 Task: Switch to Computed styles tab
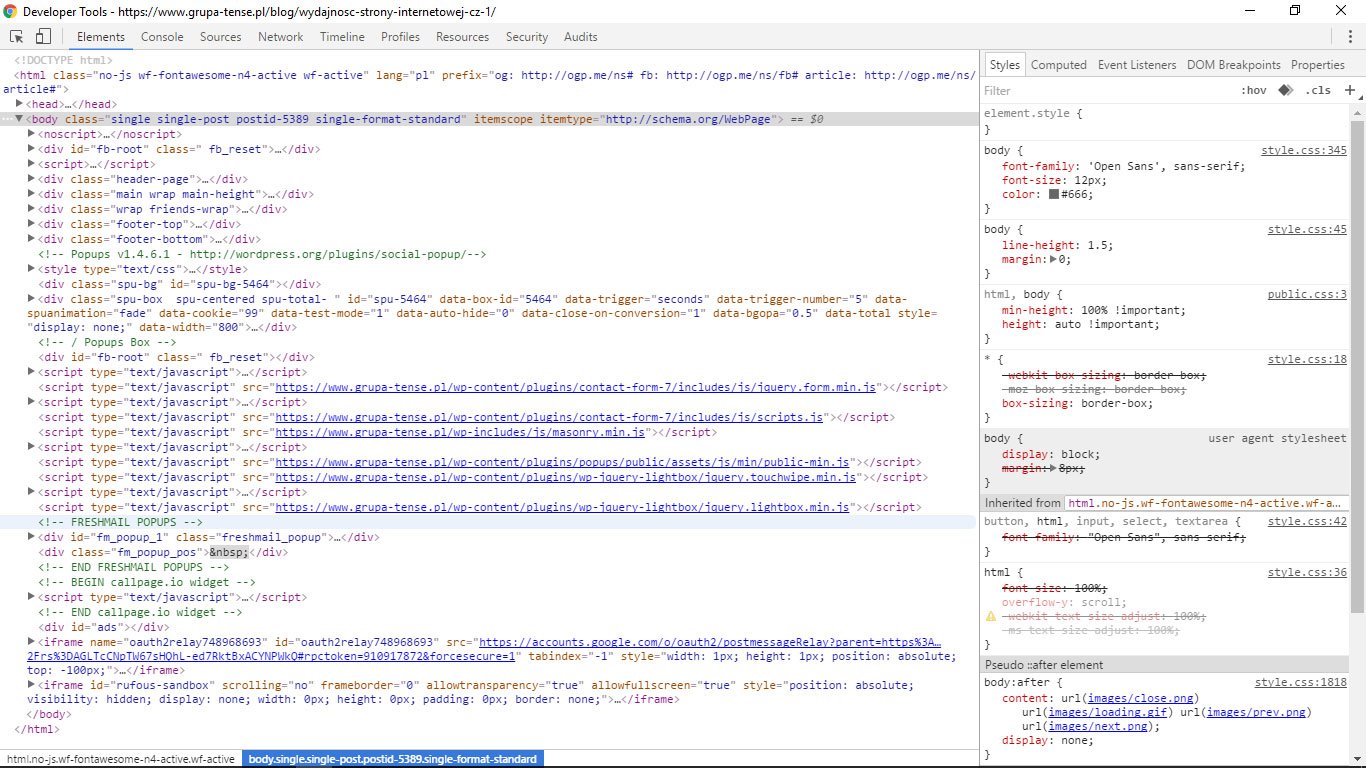1058,65
